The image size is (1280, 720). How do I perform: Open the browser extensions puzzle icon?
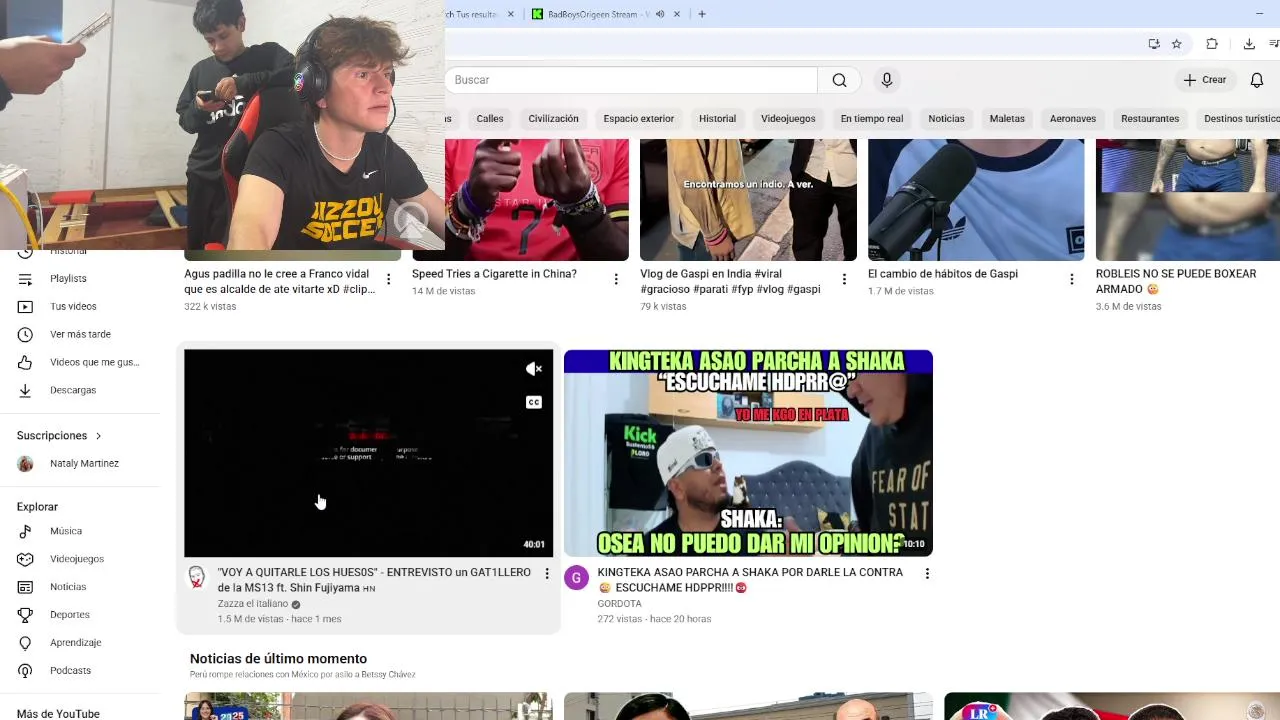(x=1212, y=44)
